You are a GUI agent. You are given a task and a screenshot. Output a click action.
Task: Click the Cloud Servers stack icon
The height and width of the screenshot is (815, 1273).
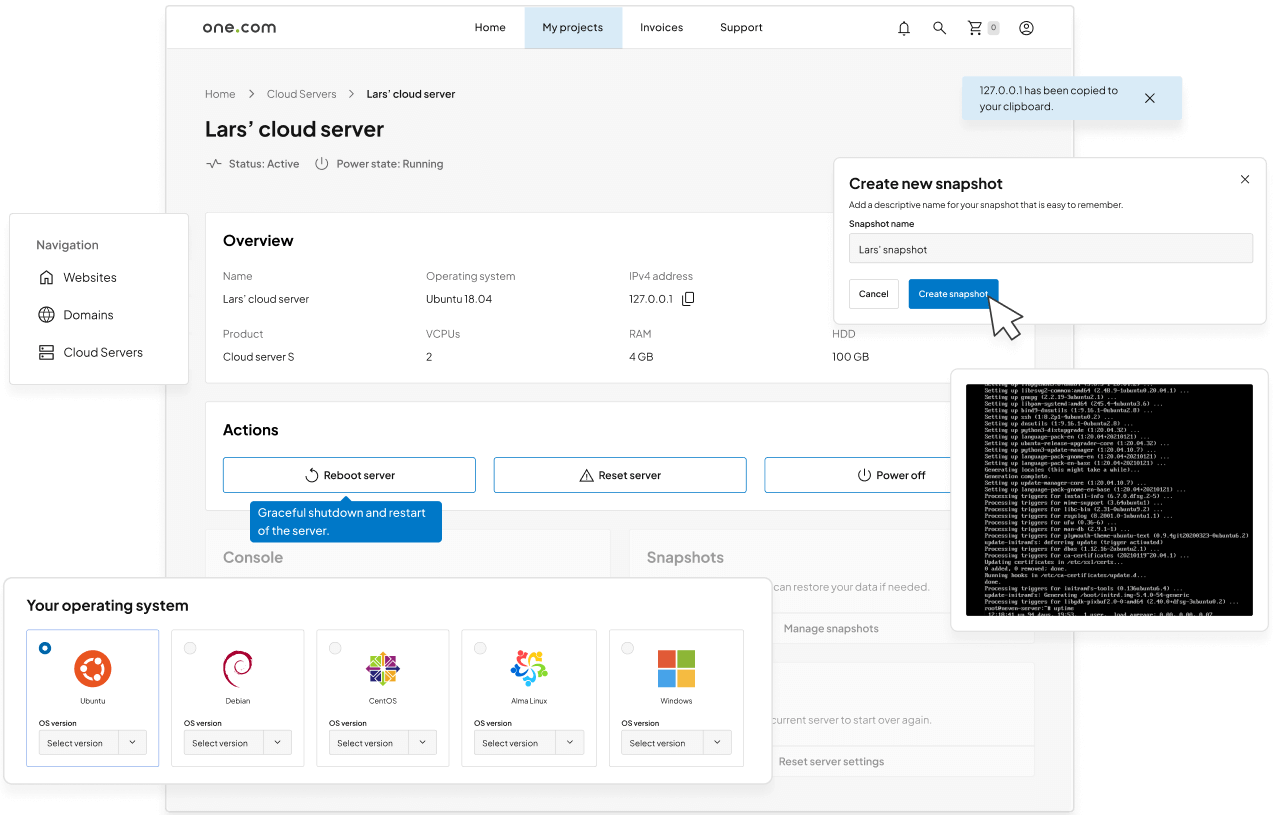[x=46, y=352]
